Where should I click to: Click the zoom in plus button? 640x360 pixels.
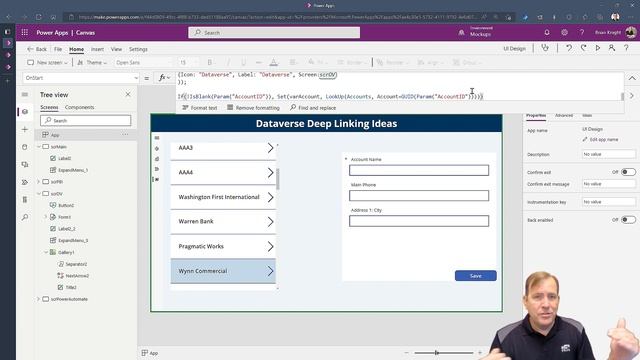480,353
